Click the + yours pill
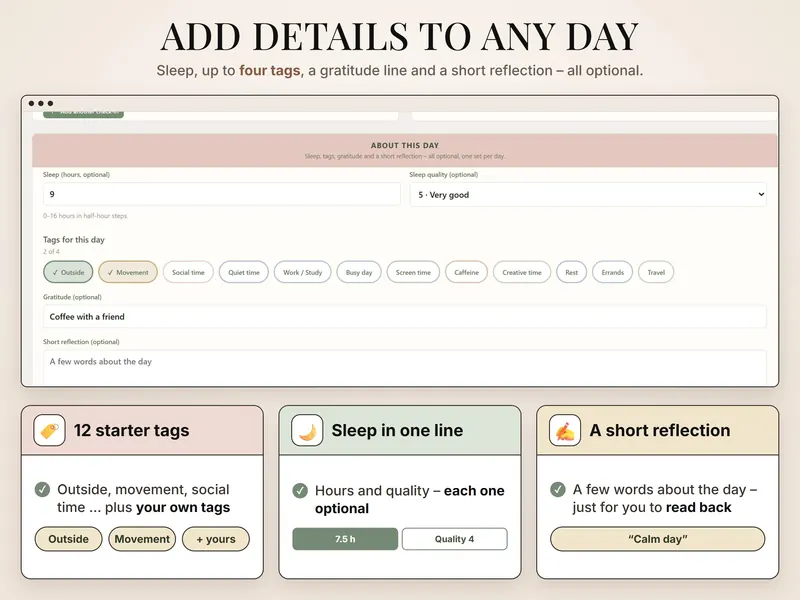This screenshot has width=800, height=600. [x=216, y=539]
